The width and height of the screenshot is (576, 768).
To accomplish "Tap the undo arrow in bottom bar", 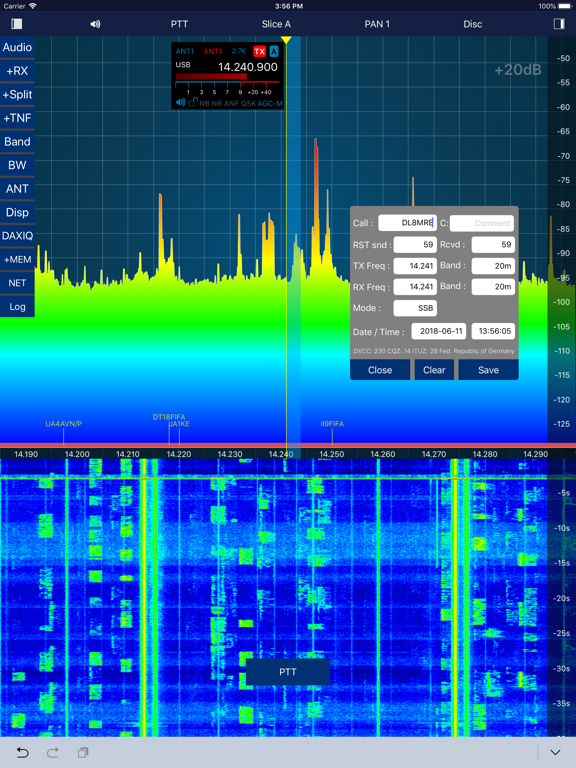I will [x=23, y=752].
